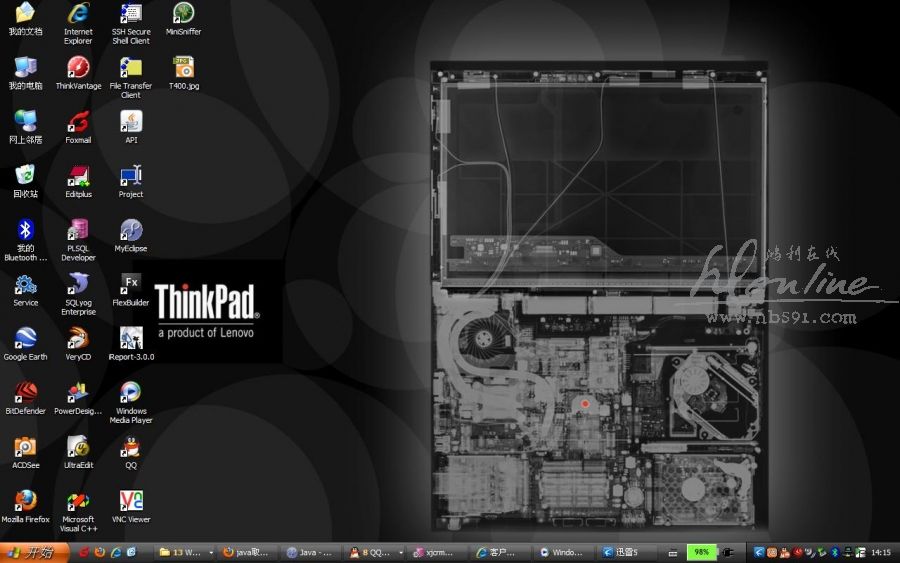Switch to the 迅雷5 taskbar window
The height and width of the screenshot is (563, 900).
tap(628, 552)
